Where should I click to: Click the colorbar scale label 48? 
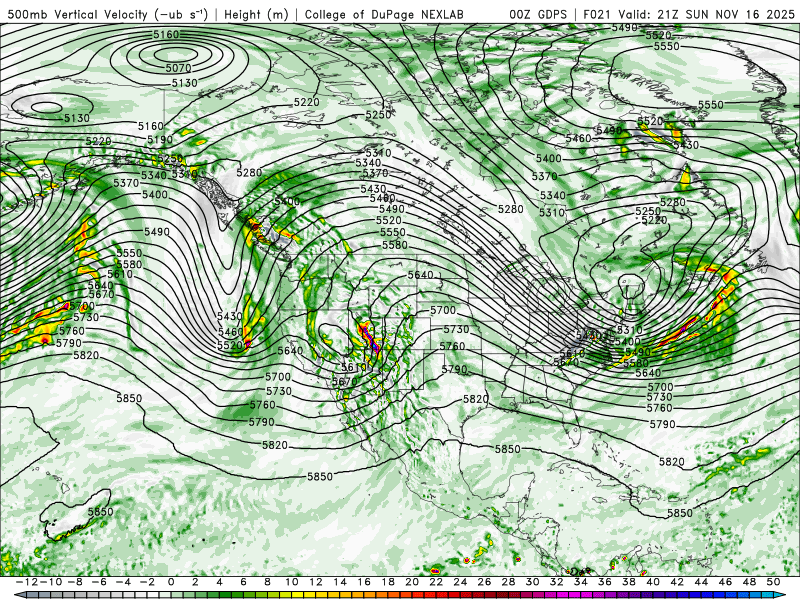[x=749, y=582]
